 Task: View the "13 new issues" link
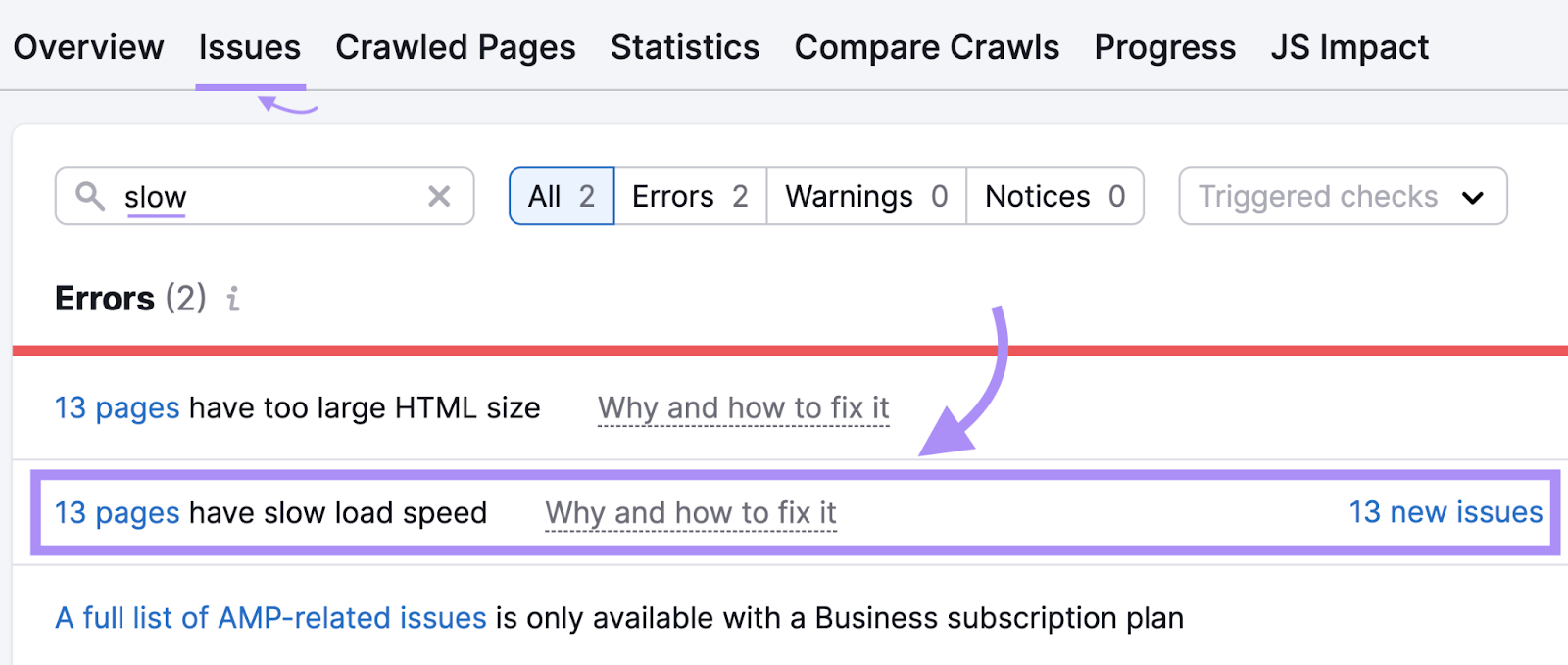click(1446, 512)
